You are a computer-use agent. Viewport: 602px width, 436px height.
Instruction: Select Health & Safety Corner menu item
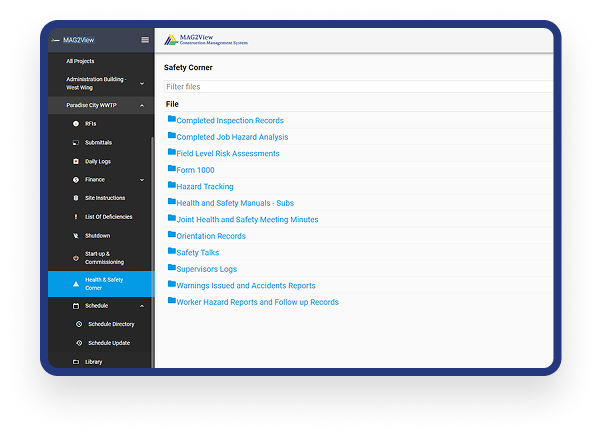point(103,284)
